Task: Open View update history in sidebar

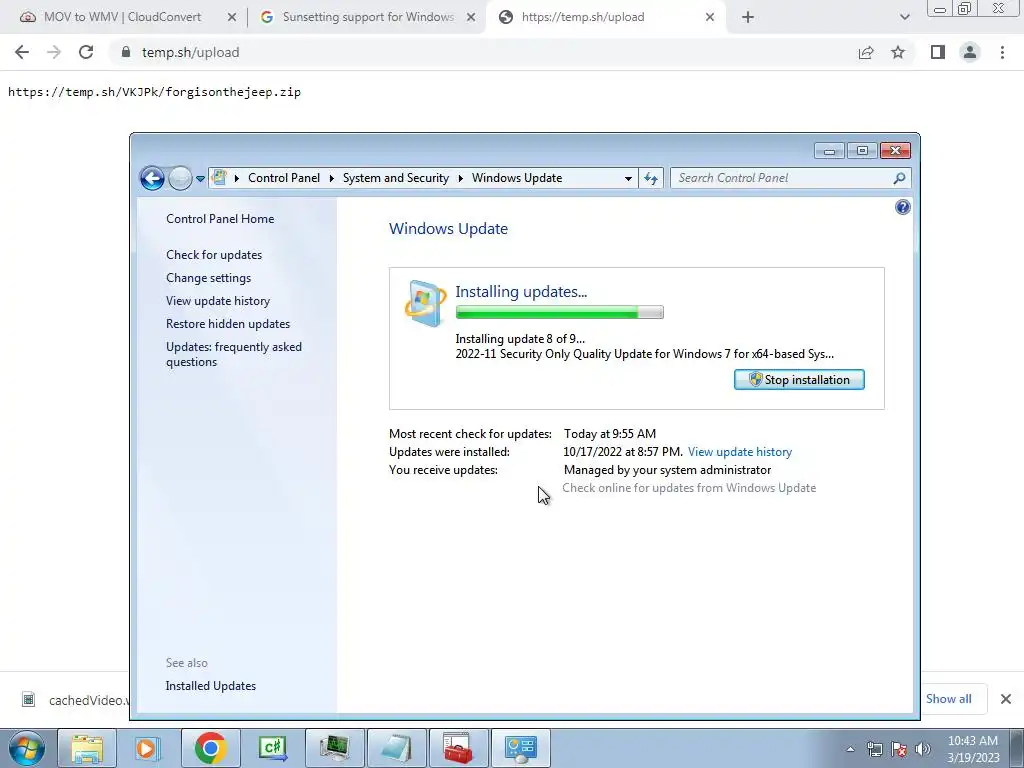Action: click(x=218, y=300)
